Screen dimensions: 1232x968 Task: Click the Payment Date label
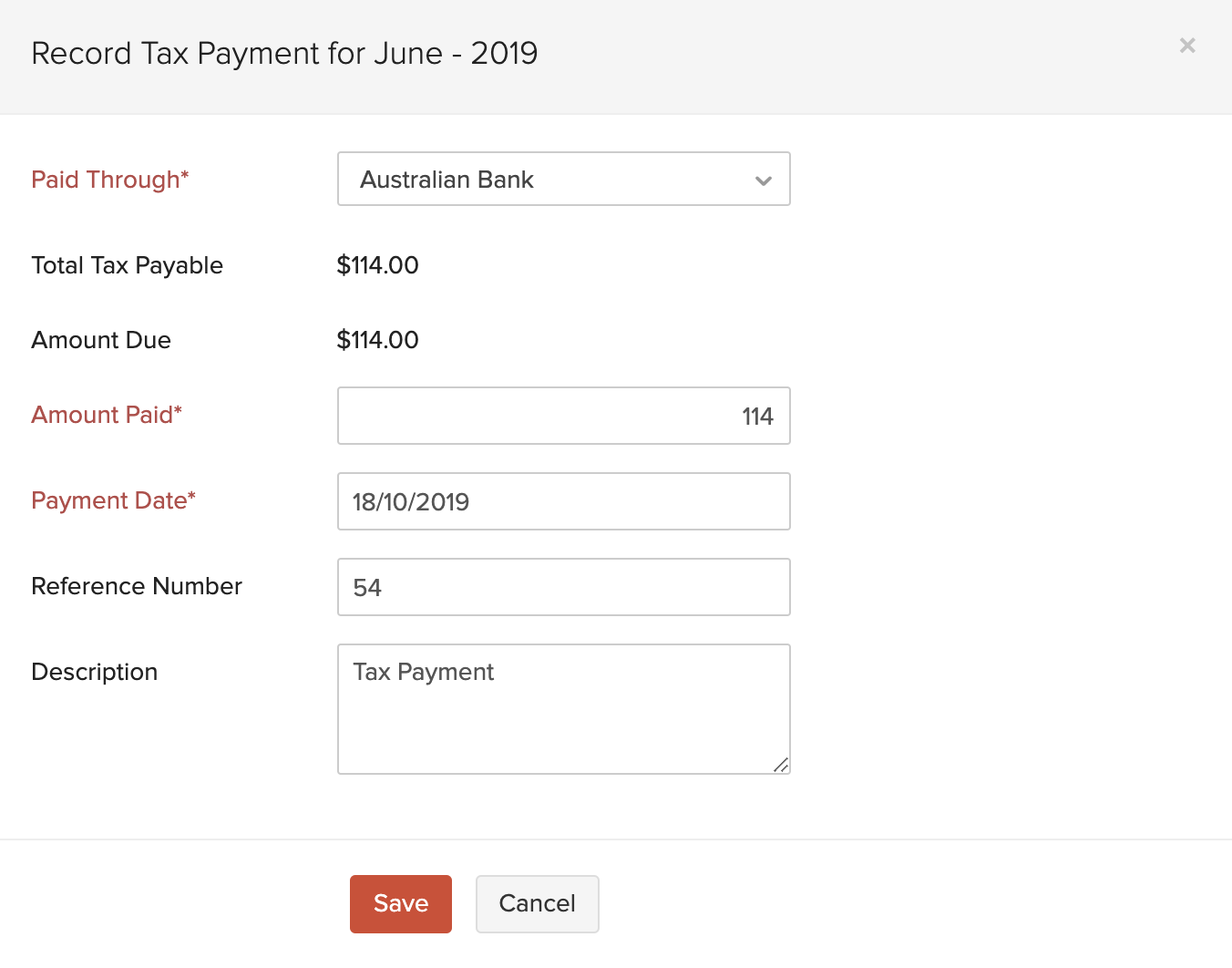[113, 500]
